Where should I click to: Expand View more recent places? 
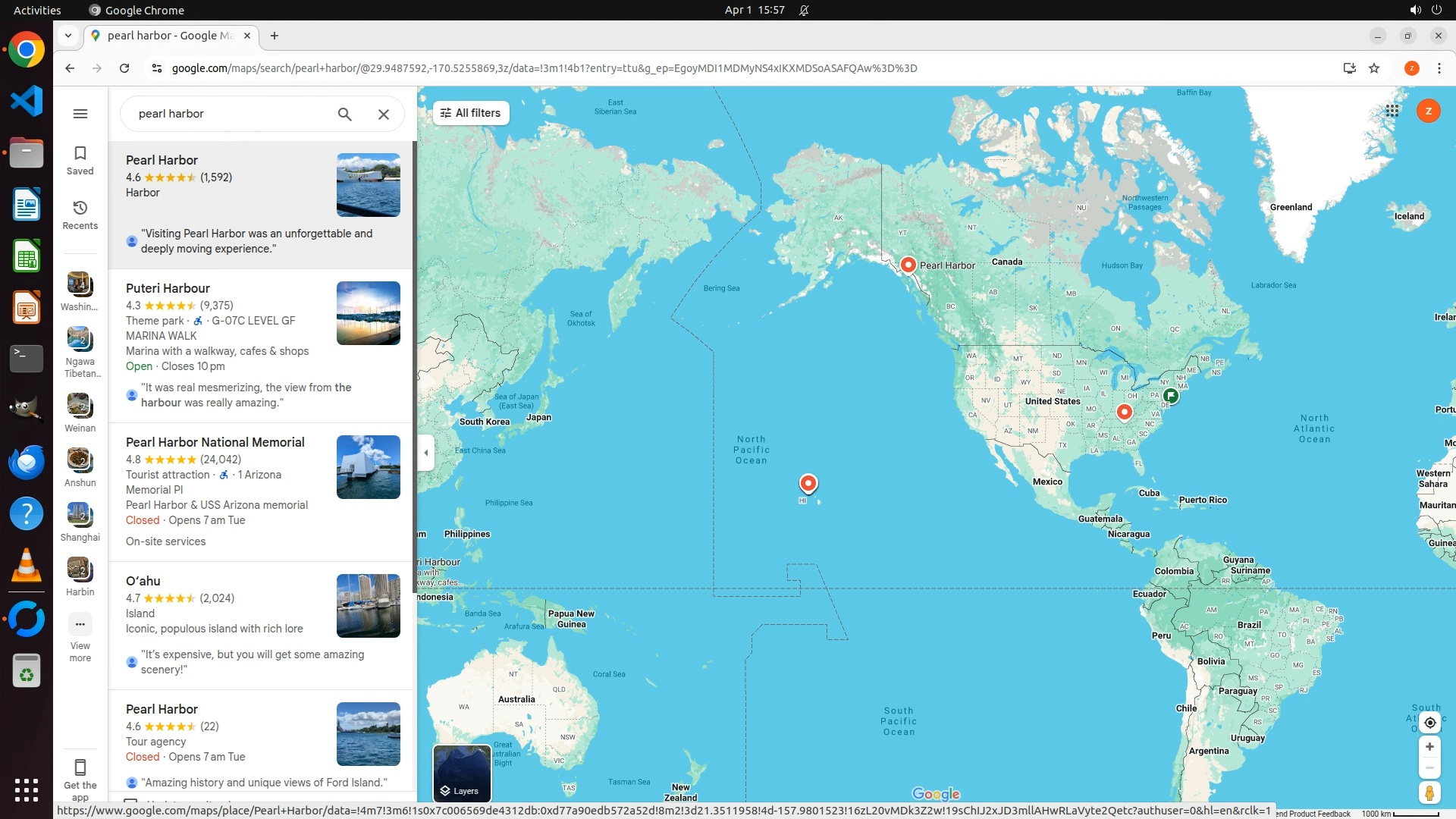tap(80, 624)
